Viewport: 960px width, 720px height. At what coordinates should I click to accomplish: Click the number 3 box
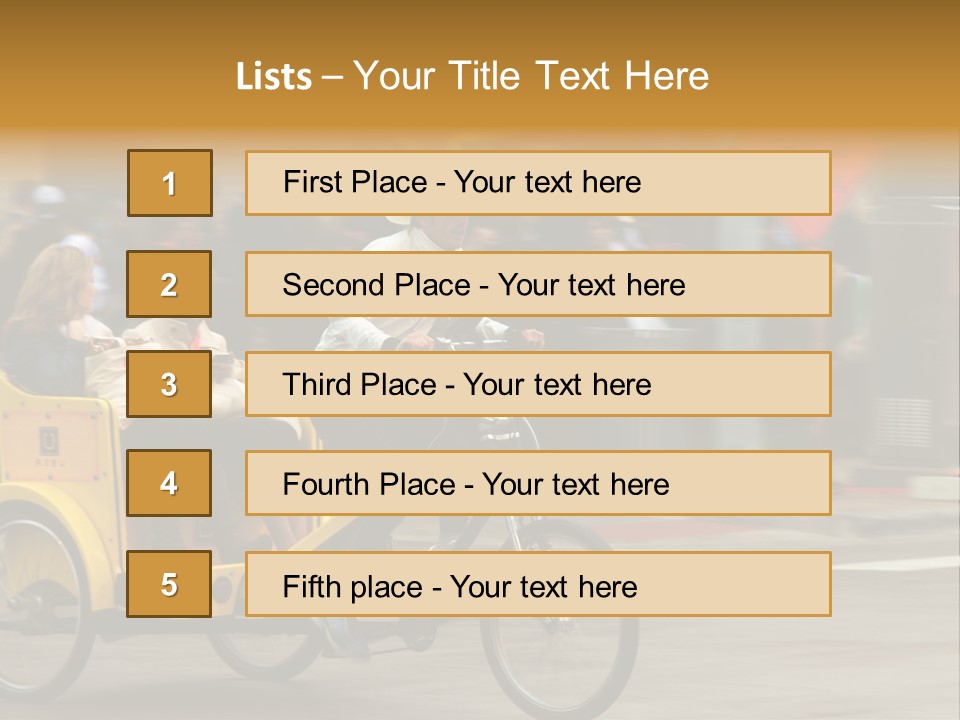pos(169,384)
